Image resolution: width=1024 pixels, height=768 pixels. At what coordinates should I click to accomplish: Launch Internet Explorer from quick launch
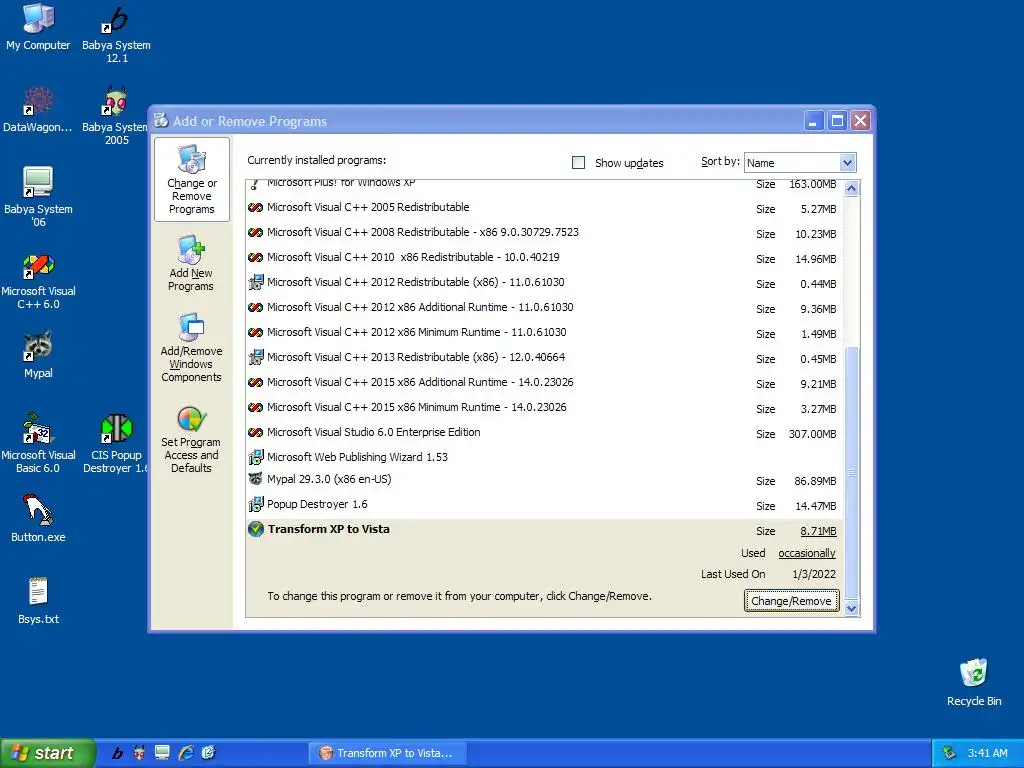(185, 753)
